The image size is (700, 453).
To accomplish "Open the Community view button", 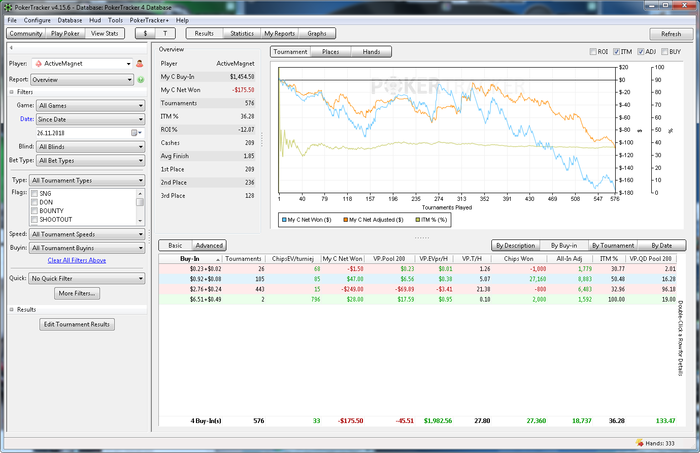I will click(26, 33).
